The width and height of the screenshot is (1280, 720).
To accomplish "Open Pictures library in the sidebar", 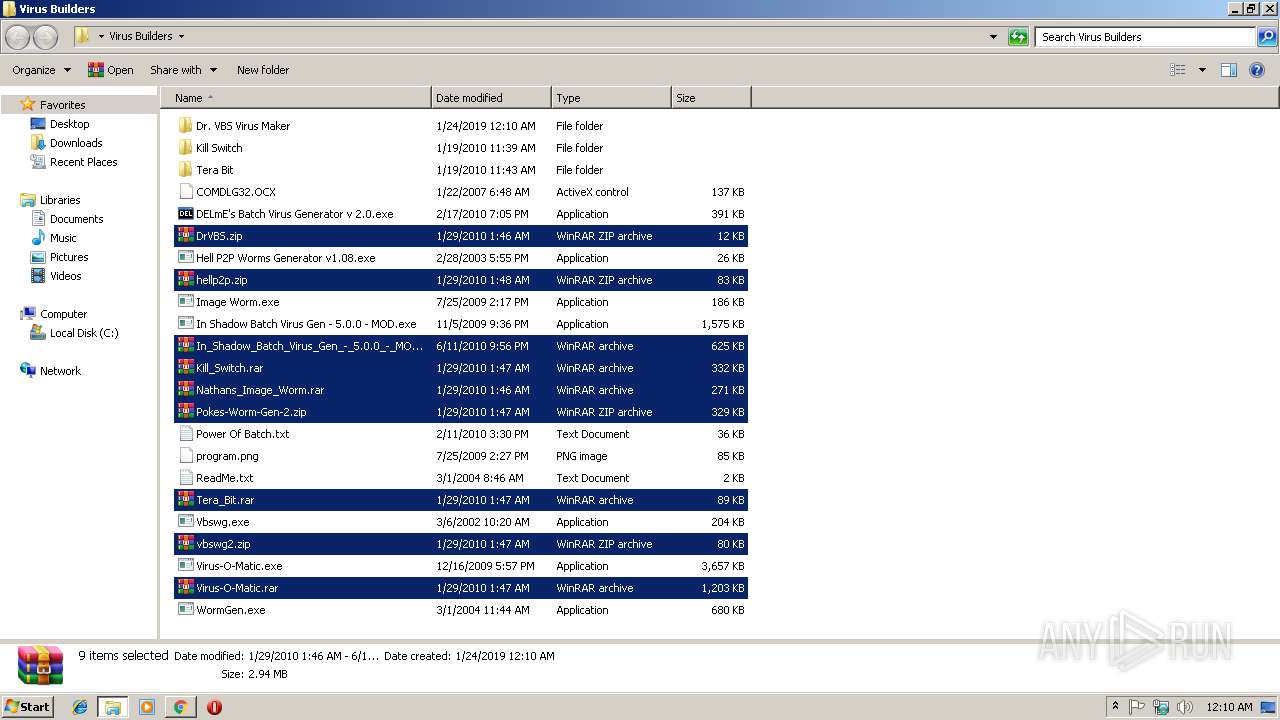I will [x=69, y=257].
